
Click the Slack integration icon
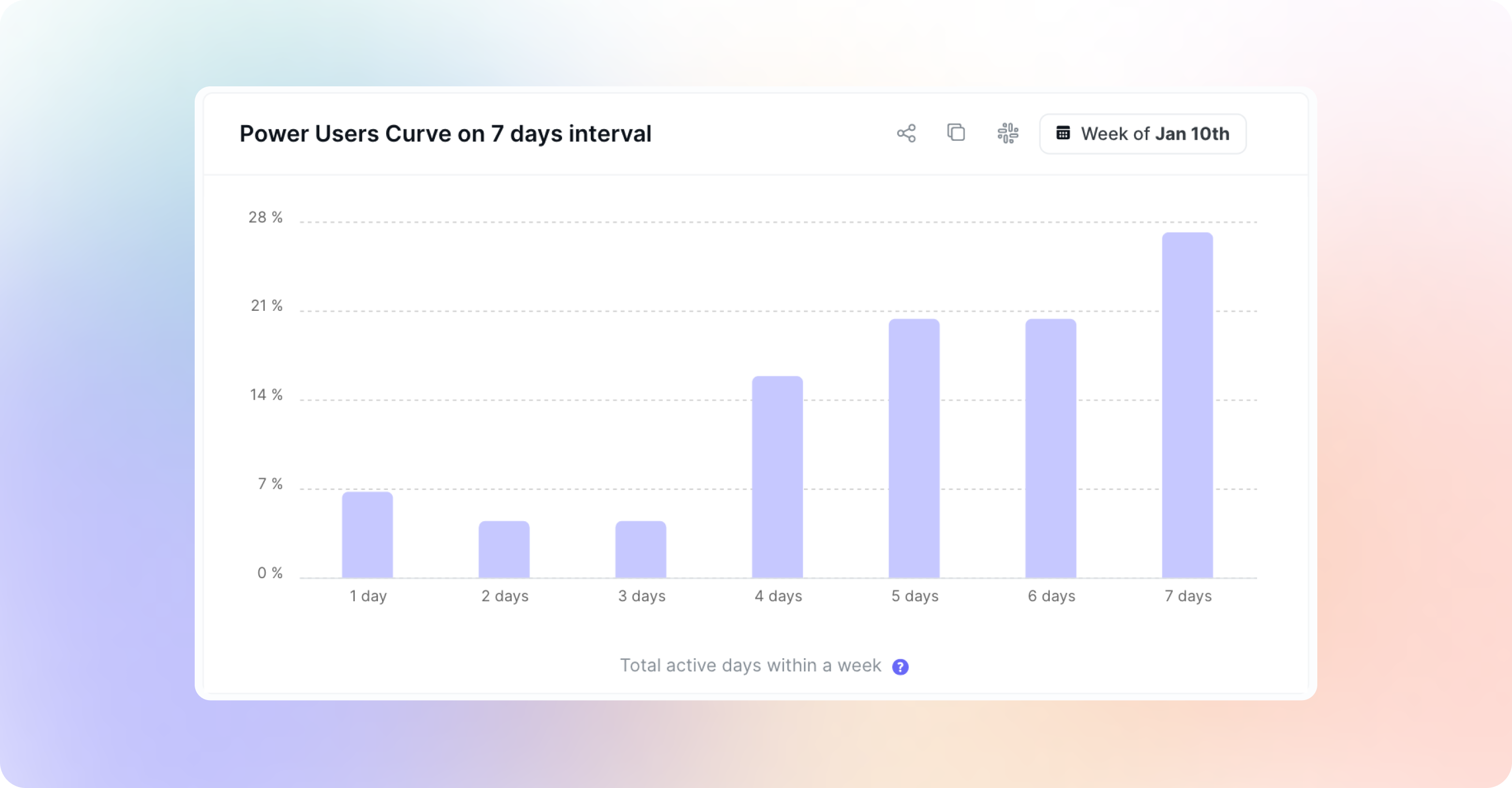[x=1008, y=133]
